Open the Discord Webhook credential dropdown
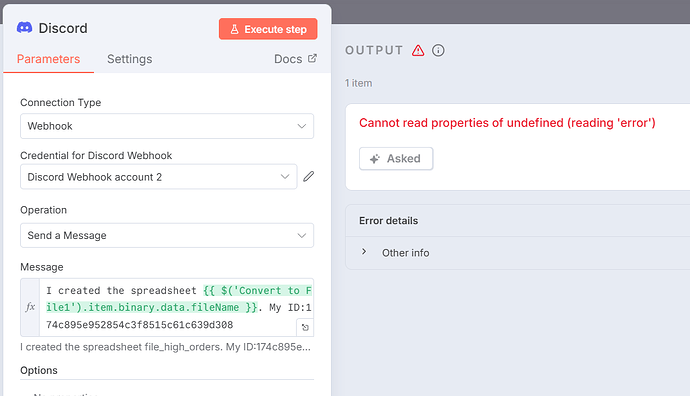The image size is (690, 396). tap(158, 177)
